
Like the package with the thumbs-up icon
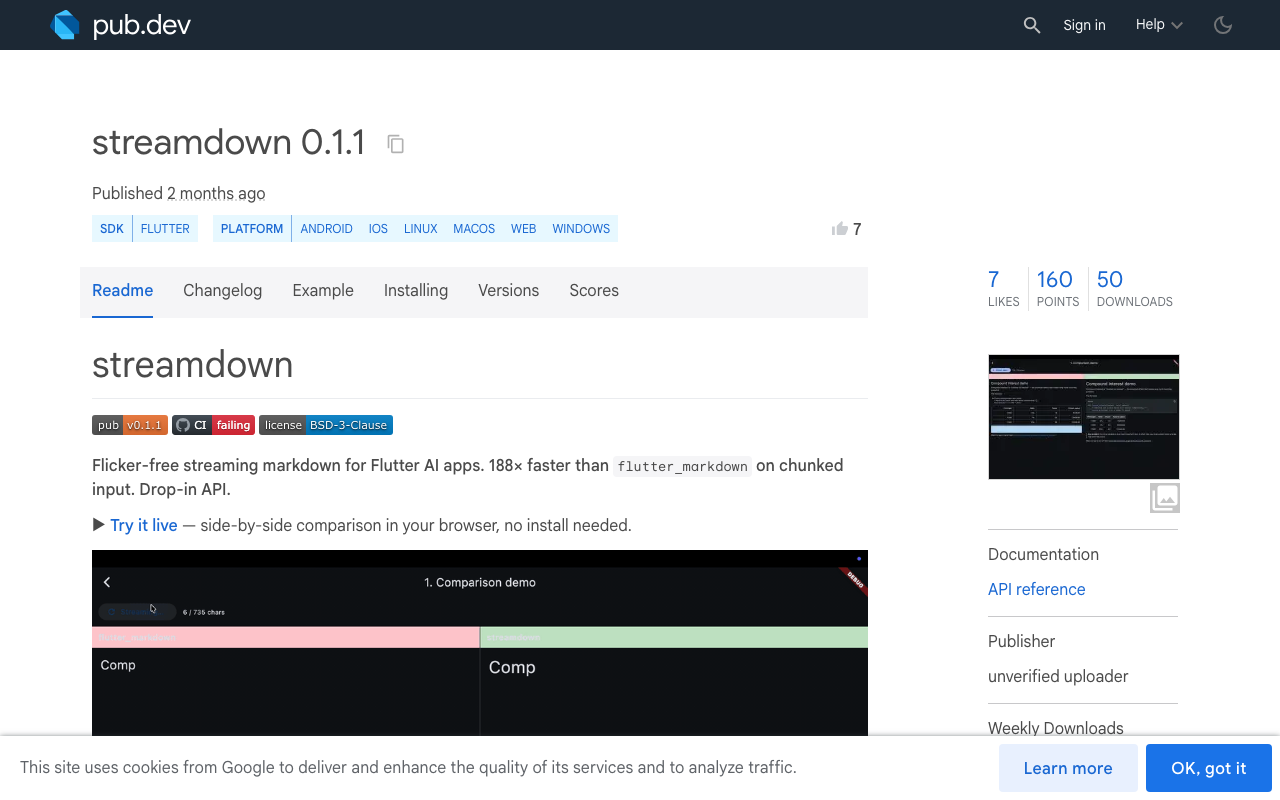[x=840, y=229]
